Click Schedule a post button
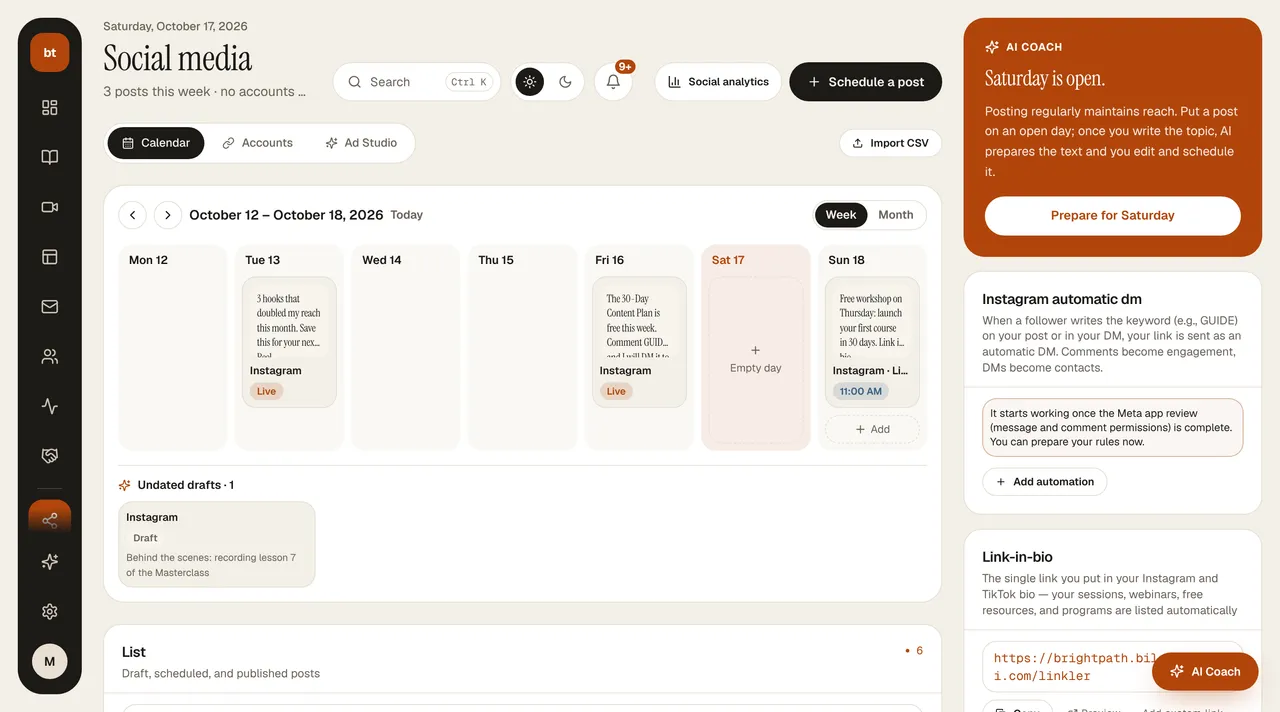 tap(866, 82)
